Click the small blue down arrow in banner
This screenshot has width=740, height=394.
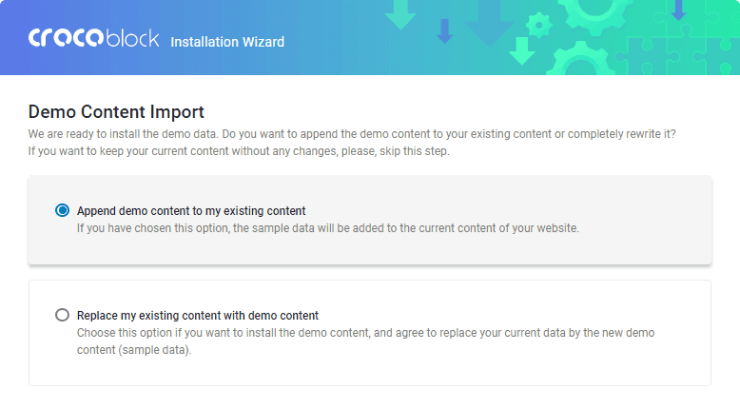coord(445,31)
